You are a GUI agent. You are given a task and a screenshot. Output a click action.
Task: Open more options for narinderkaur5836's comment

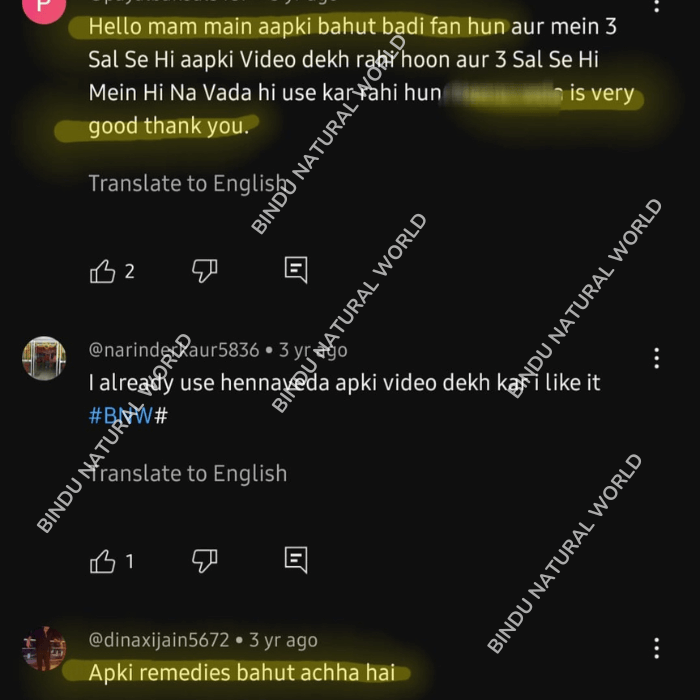656,358
